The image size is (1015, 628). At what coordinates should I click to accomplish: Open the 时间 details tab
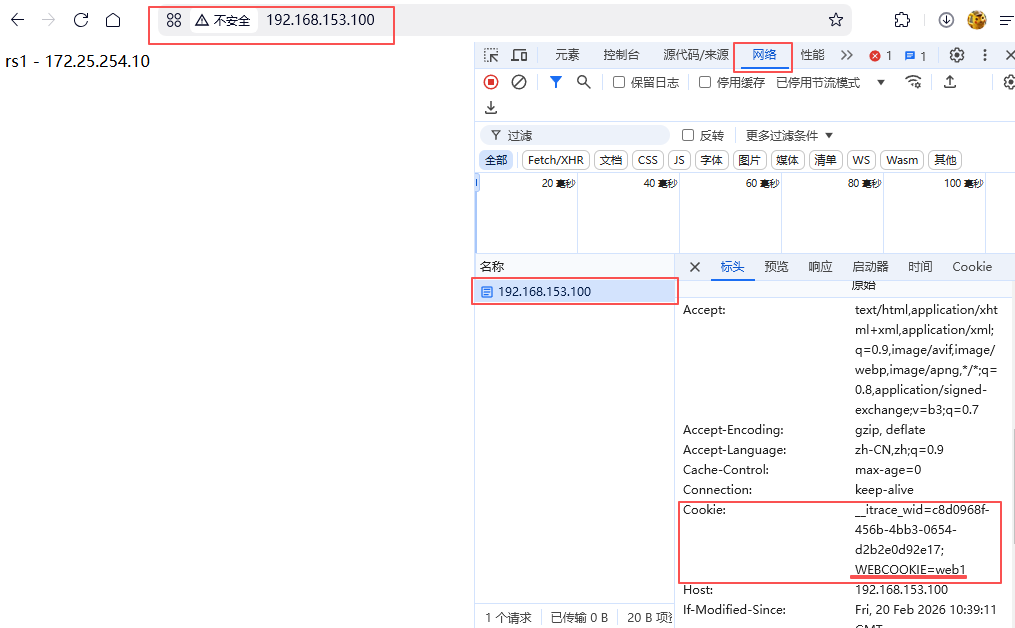920,267
